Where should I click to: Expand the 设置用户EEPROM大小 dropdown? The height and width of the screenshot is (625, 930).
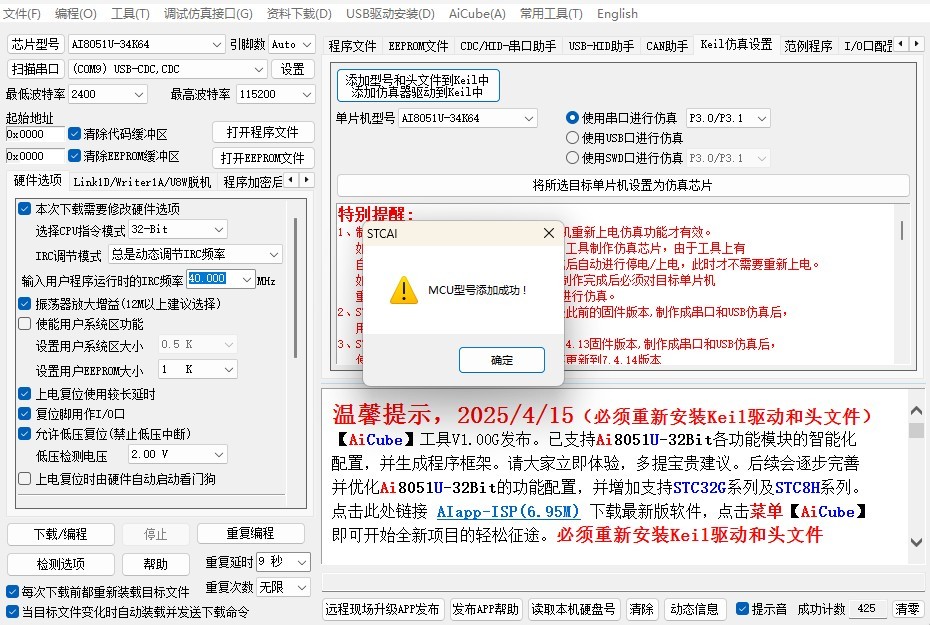coord(229,369)
